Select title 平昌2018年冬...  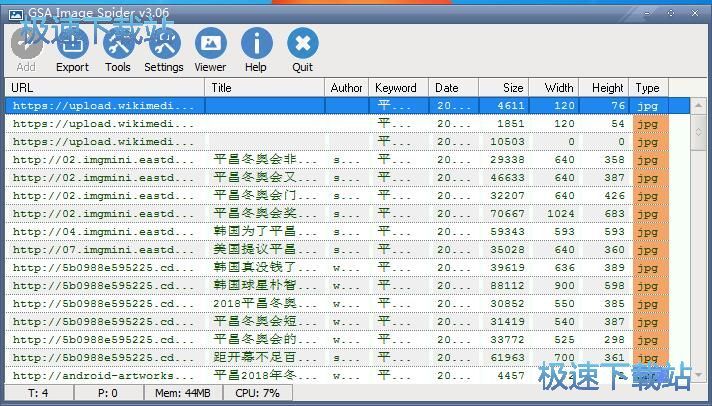pos(265,376)
